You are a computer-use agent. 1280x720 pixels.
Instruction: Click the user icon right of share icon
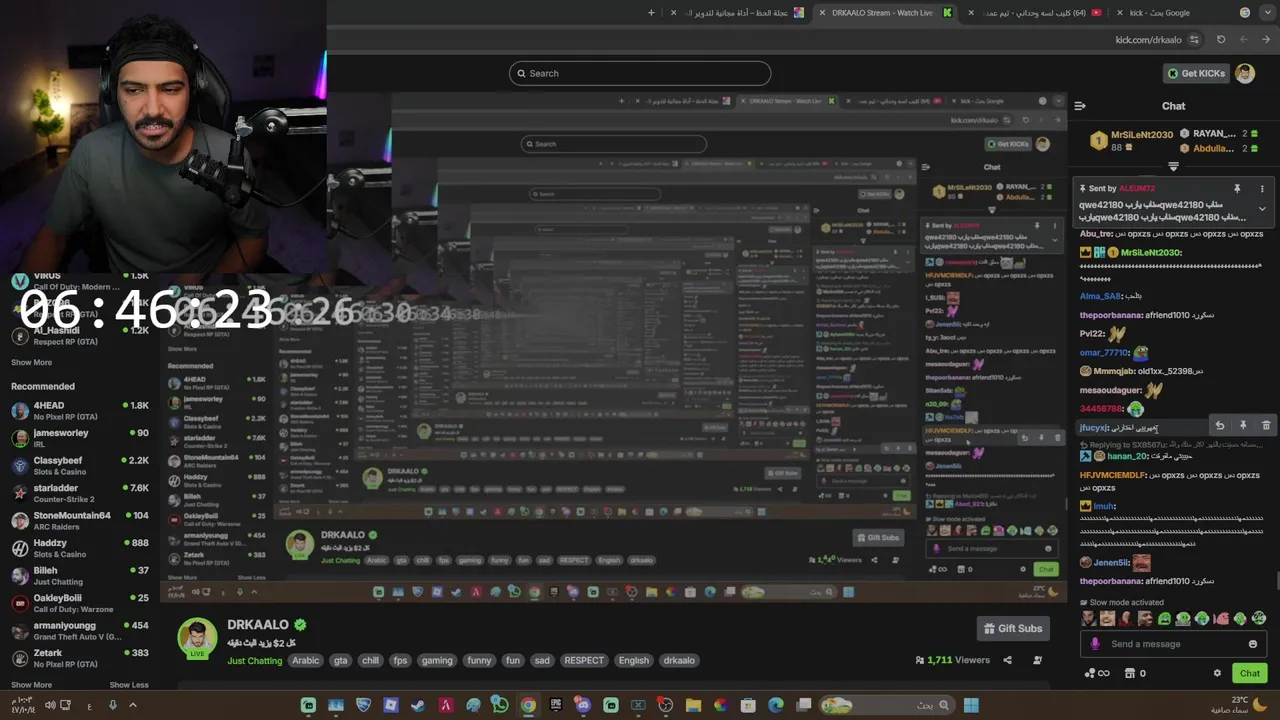pyautogui.click(x=1037, y=660)
